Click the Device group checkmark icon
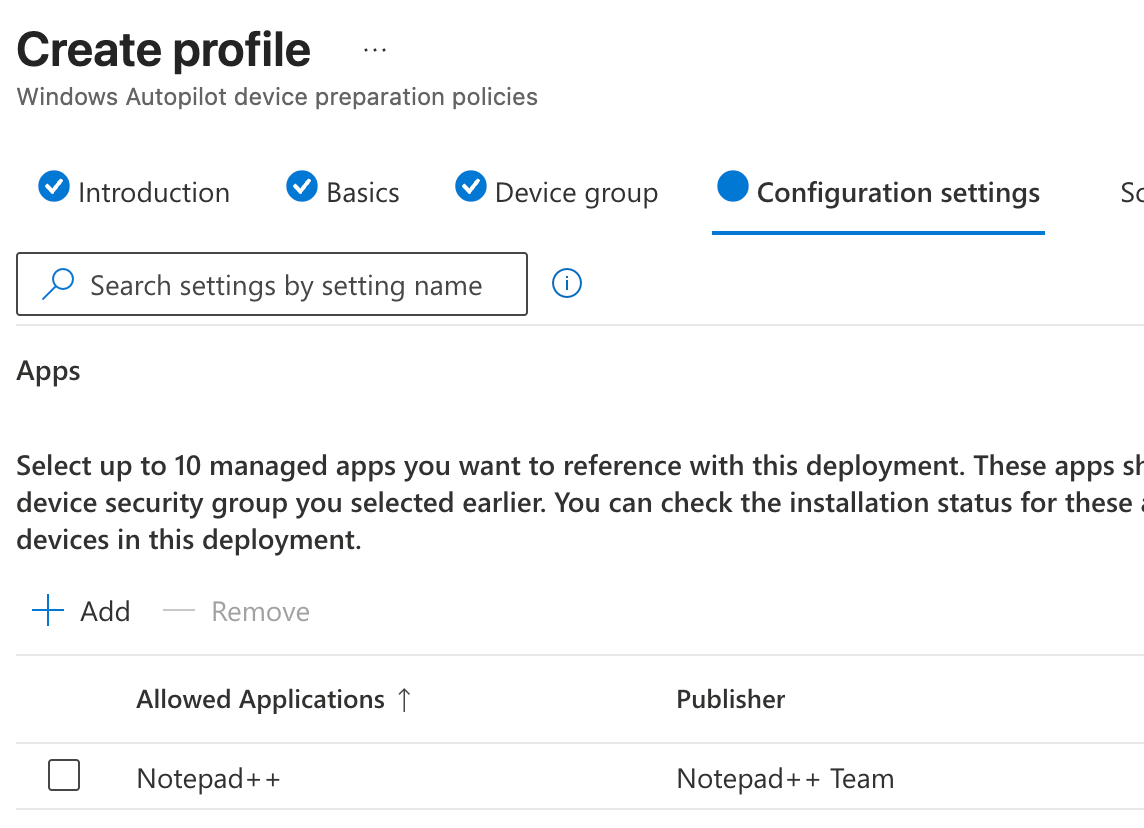The height and width of the screenshot is (828, 1144). [471, 187]
